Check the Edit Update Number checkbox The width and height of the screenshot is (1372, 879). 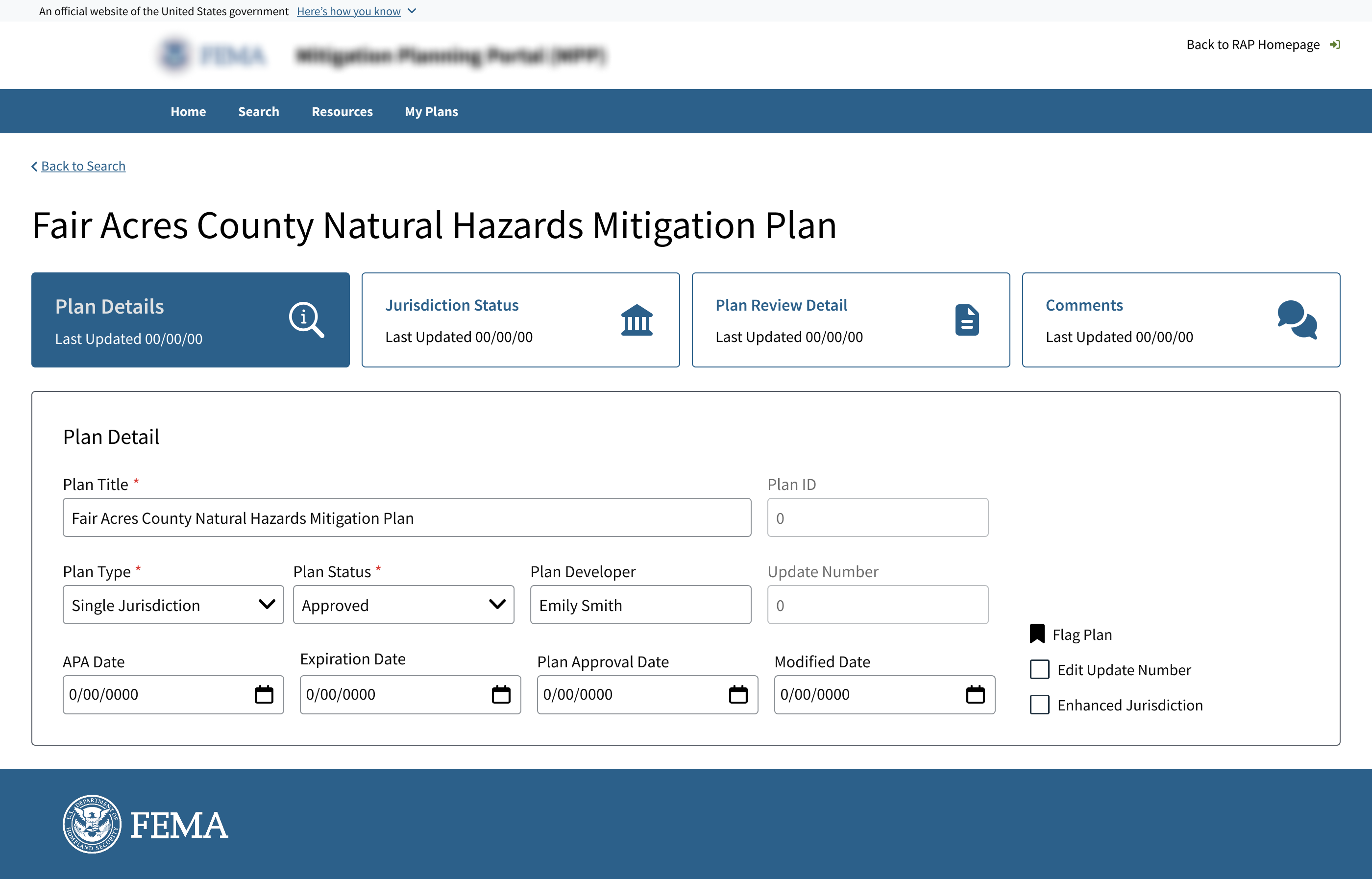point(1039,669)
